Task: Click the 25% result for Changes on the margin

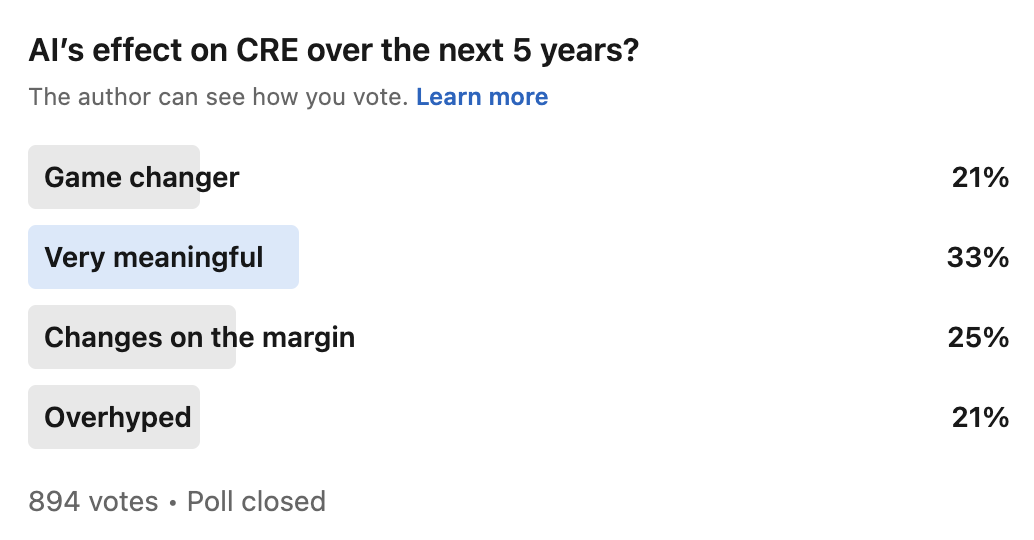Action: [x=979, y=338]
